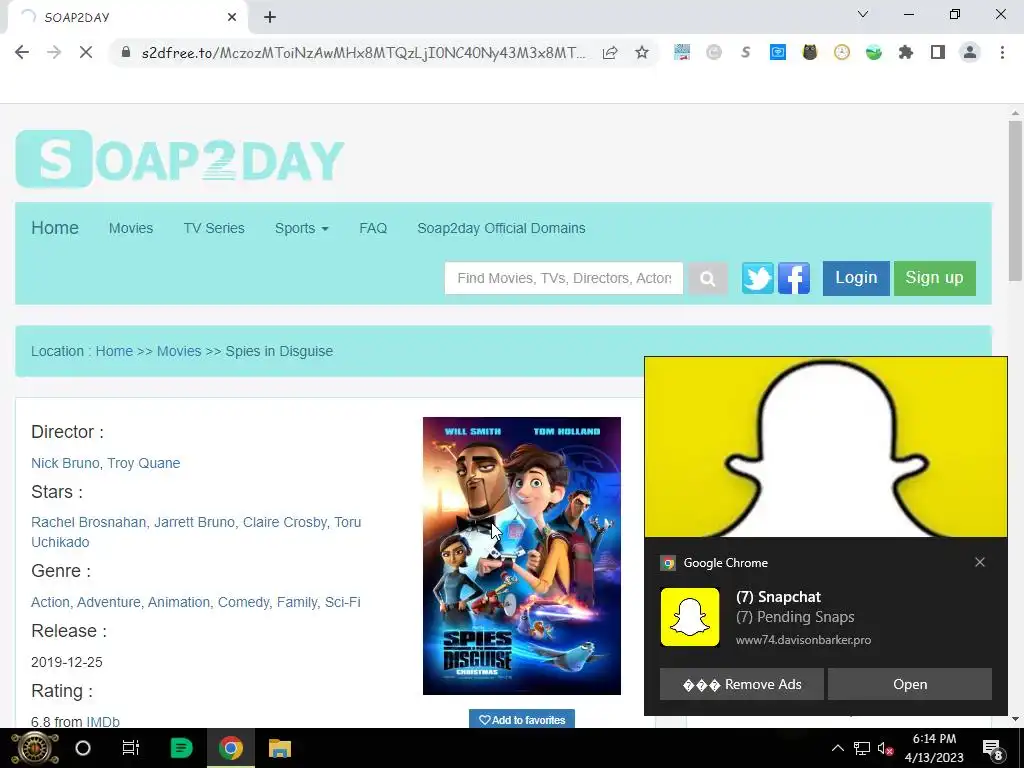1024x768 pixels.
Task: Show hidden system tray icons
Action: 837,748
